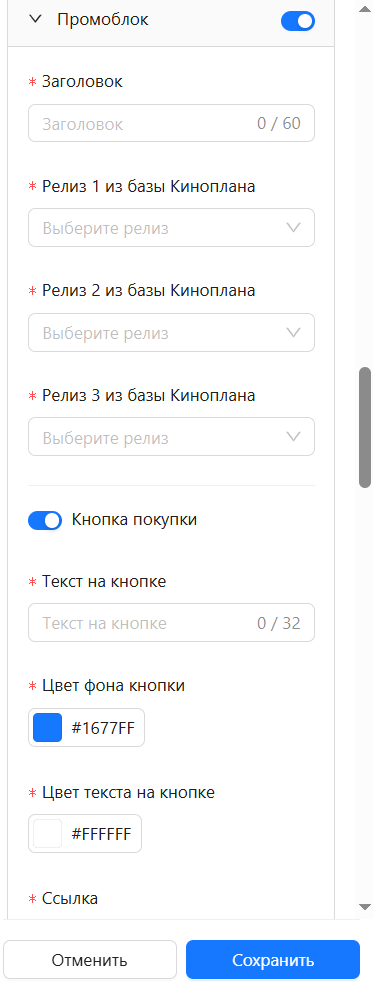Click the arrow icon in Релиз 1 selector
The image size is (373, 985).
coord(293,228)
